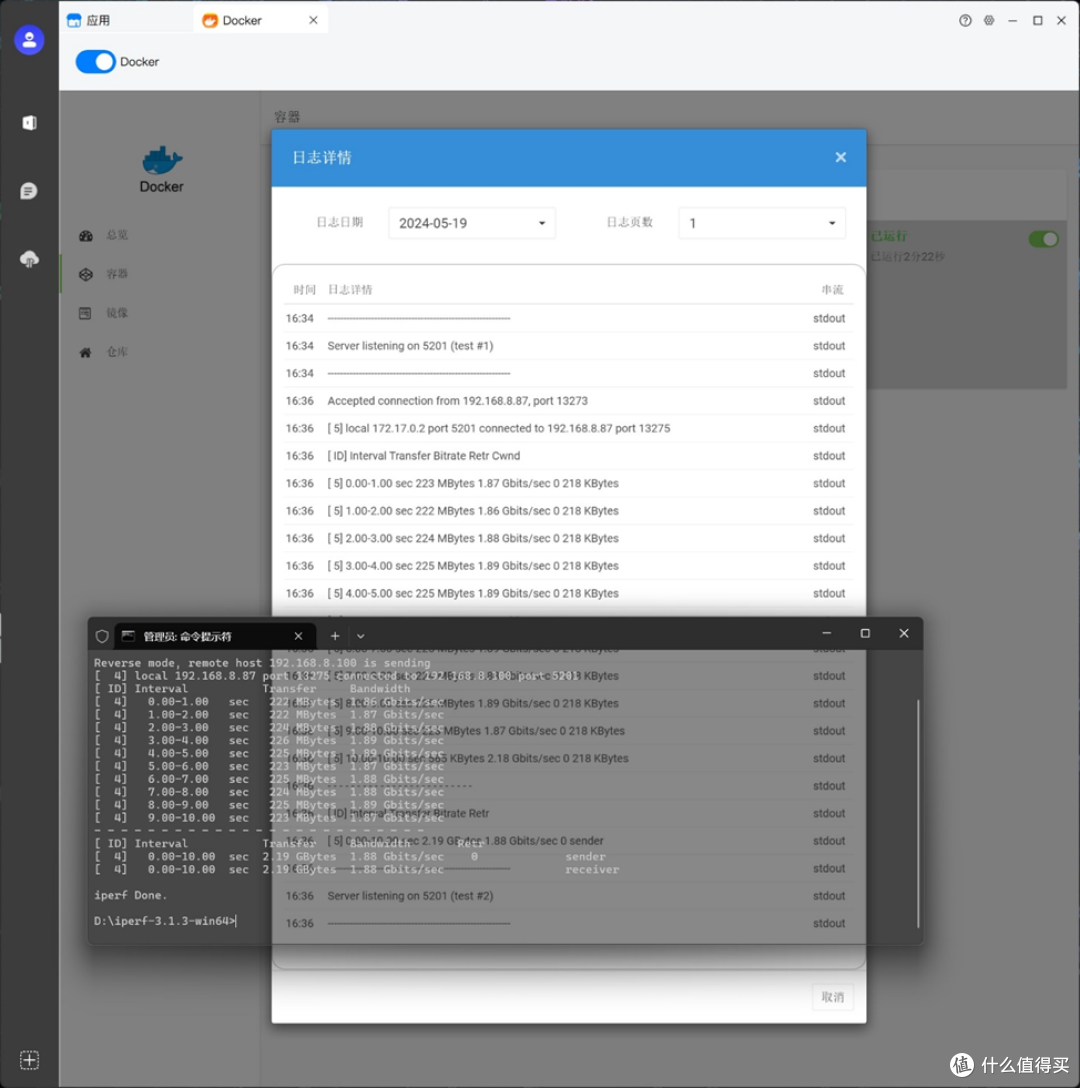The width and height of the screenshot is (1080, 1088).
Task: Open 总览 in the Docker menu
Action: [117, 235]
